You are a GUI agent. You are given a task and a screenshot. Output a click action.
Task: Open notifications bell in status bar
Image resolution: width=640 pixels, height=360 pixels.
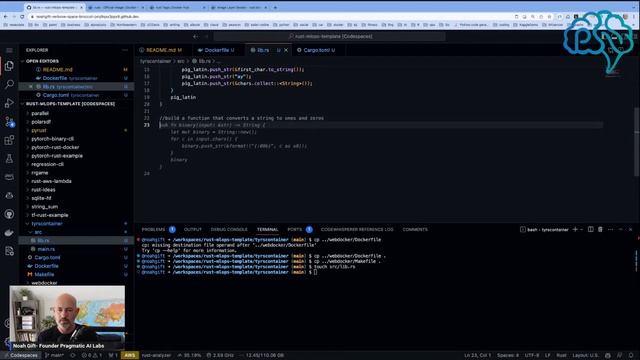(631, 356)
